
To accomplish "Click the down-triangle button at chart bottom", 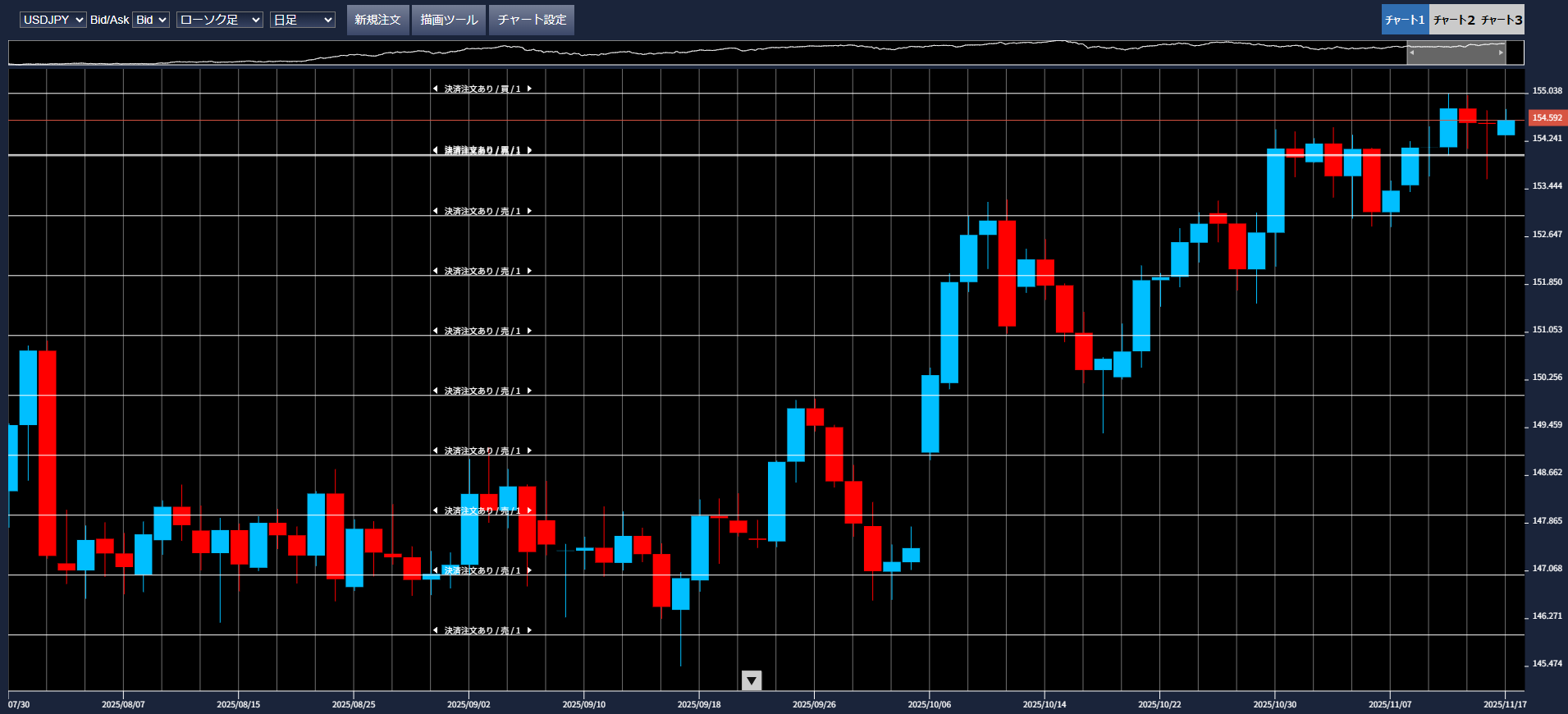I will [751, 680].
